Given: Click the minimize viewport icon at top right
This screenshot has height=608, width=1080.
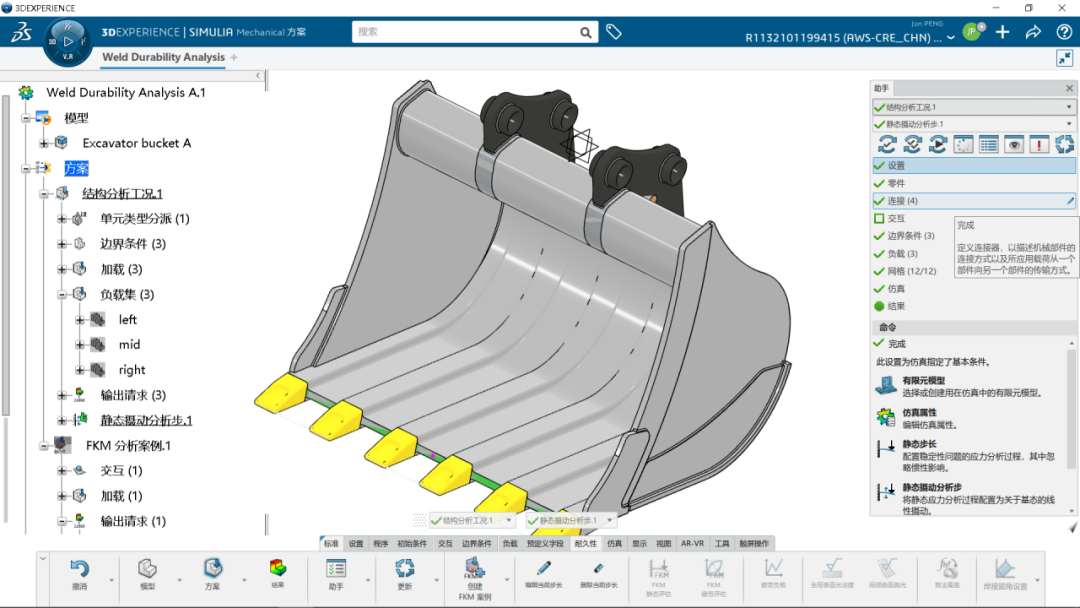Looking at the screenshot, I should 1064,58.
